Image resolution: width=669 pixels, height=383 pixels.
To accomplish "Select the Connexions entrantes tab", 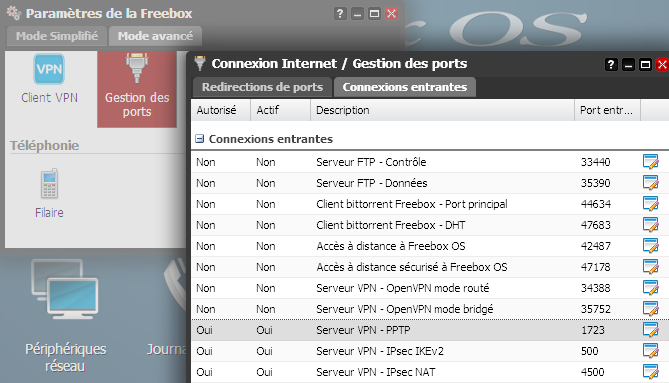I will coord(404,87).
